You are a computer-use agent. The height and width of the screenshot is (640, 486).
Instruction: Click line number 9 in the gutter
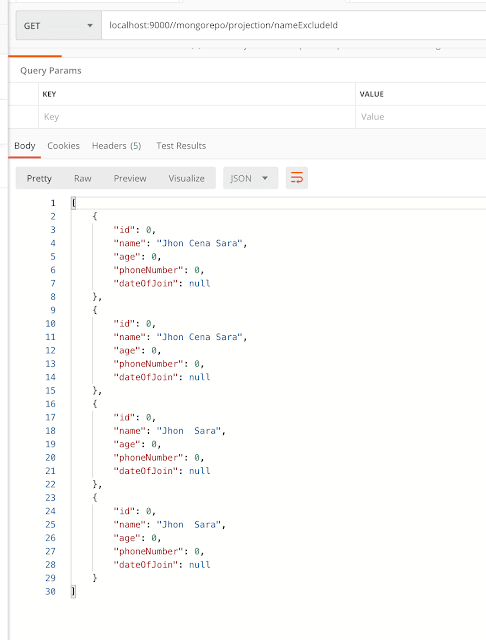53,310
